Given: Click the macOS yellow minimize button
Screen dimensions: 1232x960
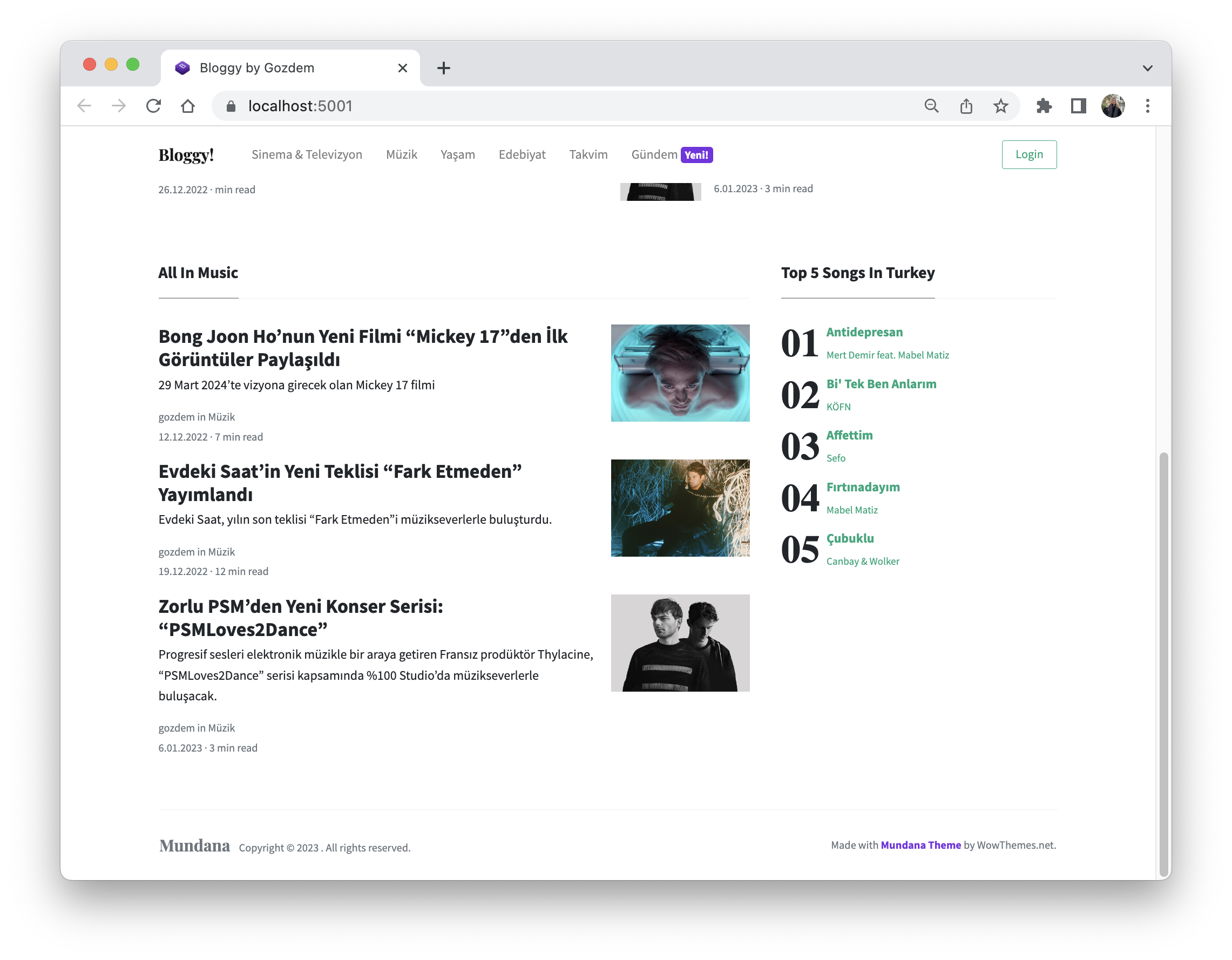Looking at the screenshot, I should coord(111,64).
